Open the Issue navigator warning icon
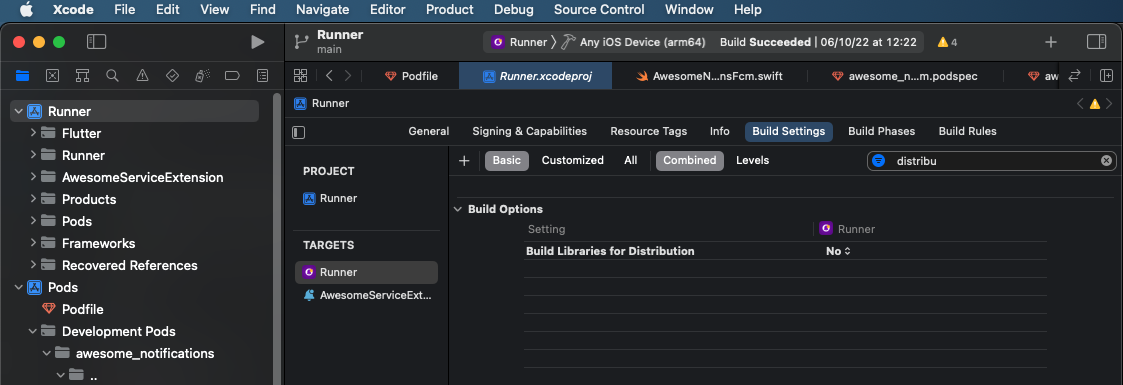The height and width of the screenshot is (385, 1123). tap(143, 75)
